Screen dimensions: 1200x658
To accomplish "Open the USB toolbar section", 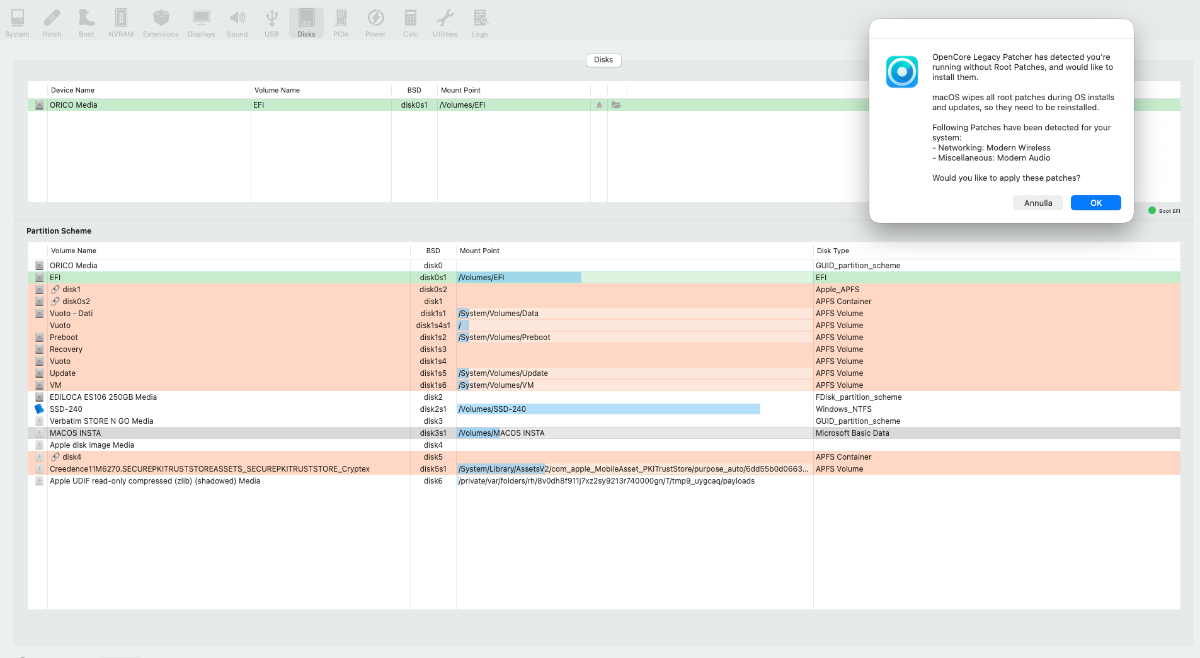I will click(271, 21).
